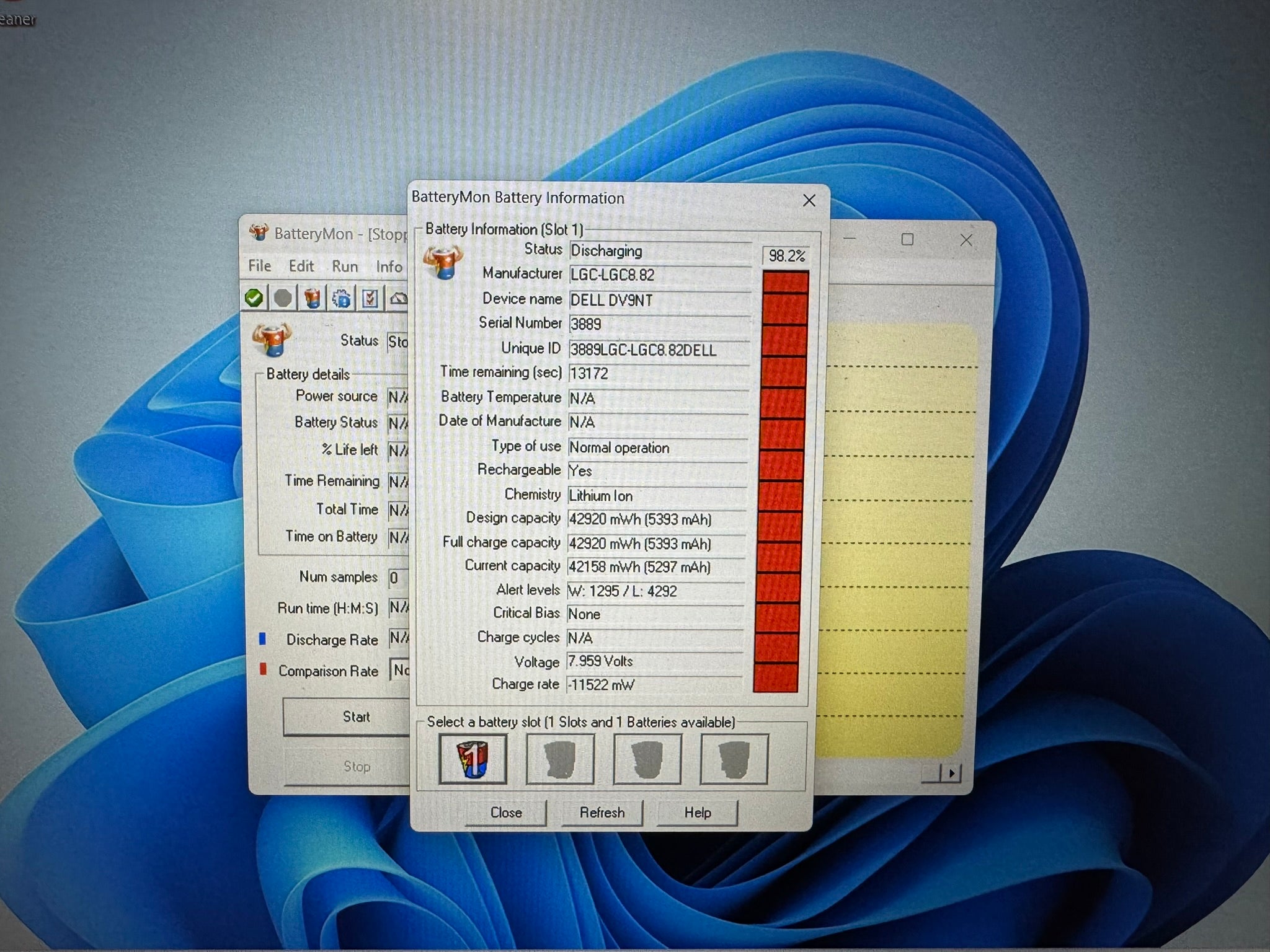Minimize the BatteryMon main window
The image size is (1270, 952).
[850, 239]
